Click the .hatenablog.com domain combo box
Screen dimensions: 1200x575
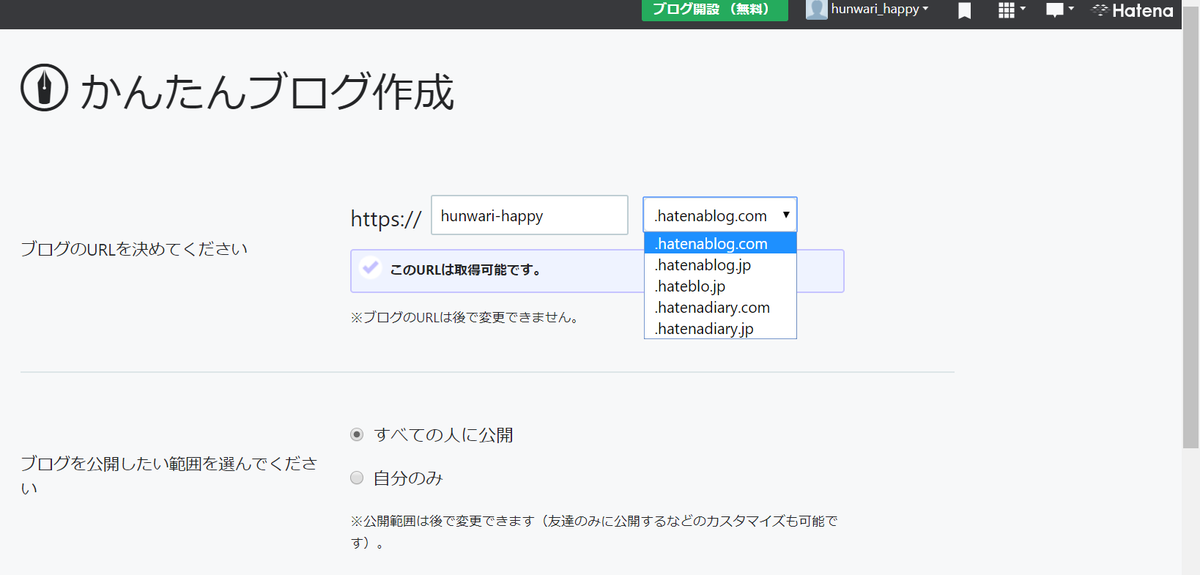(720, 215)
